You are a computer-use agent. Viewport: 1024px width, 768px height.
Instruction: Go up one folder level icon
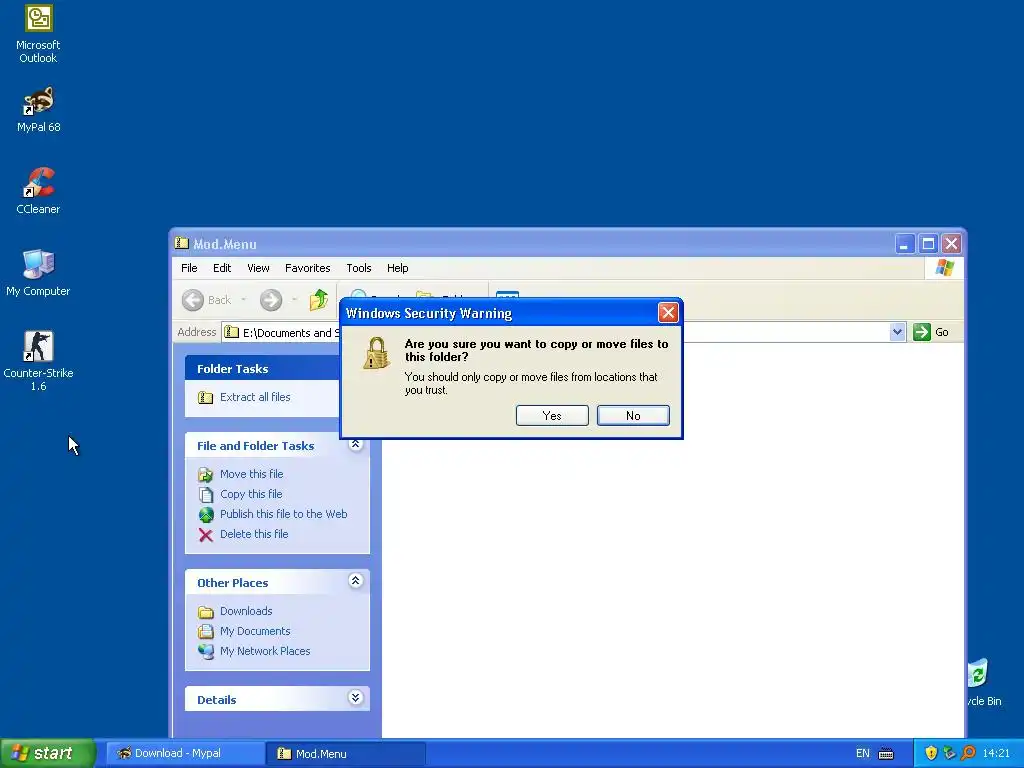click(x=319, y=300)
